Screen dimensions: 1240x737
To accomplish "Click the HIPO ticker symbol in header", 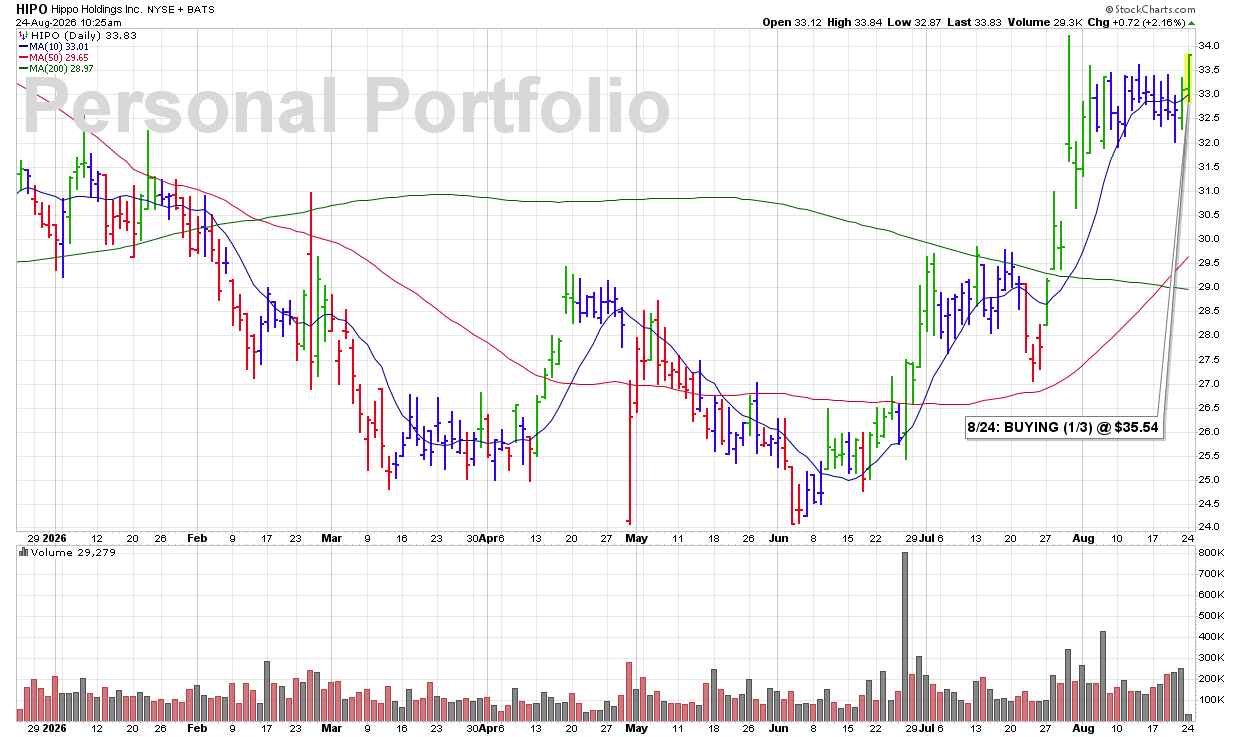I will 33,8.
